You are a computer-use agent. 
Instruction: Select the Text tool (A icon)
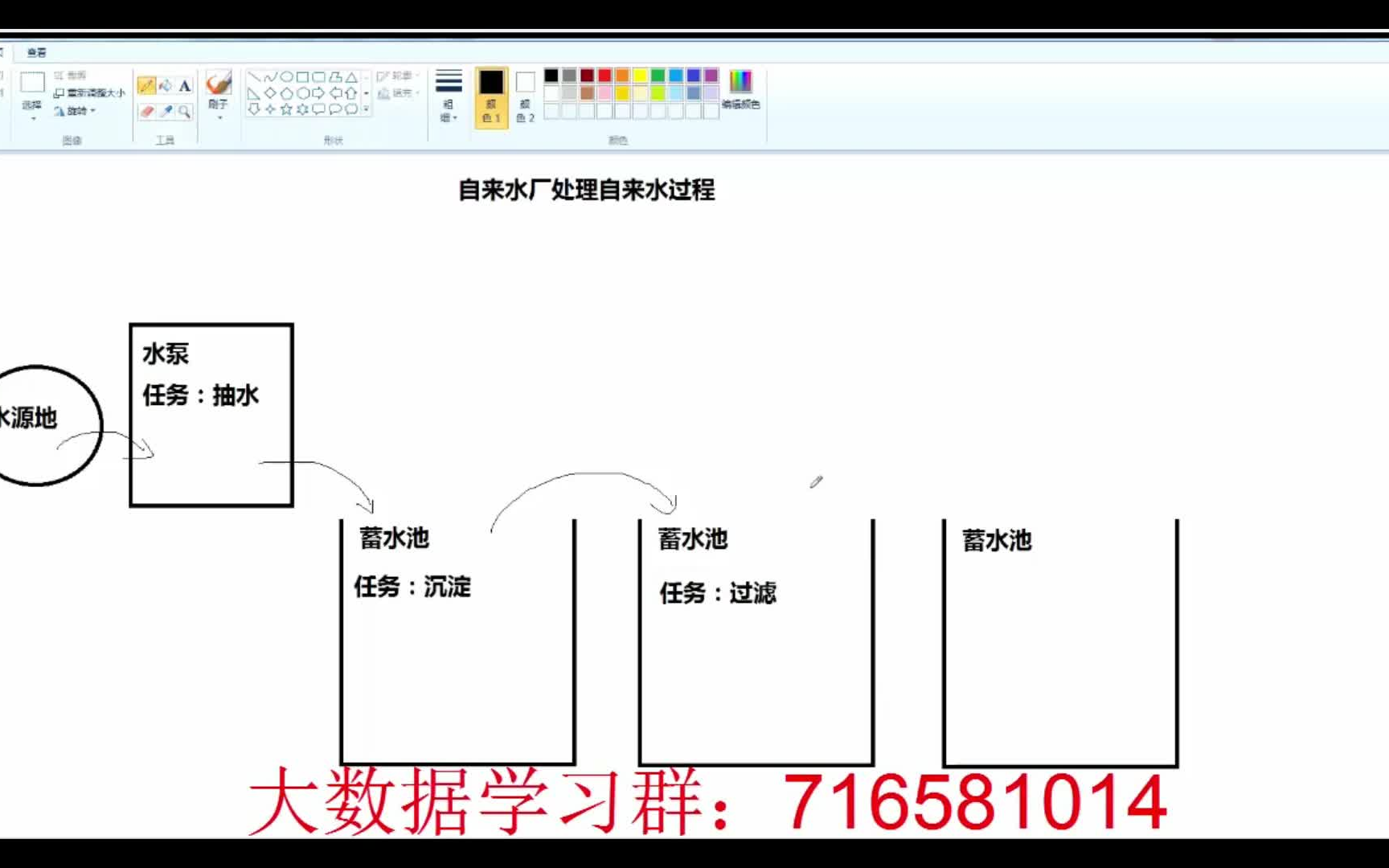(185, 85)
